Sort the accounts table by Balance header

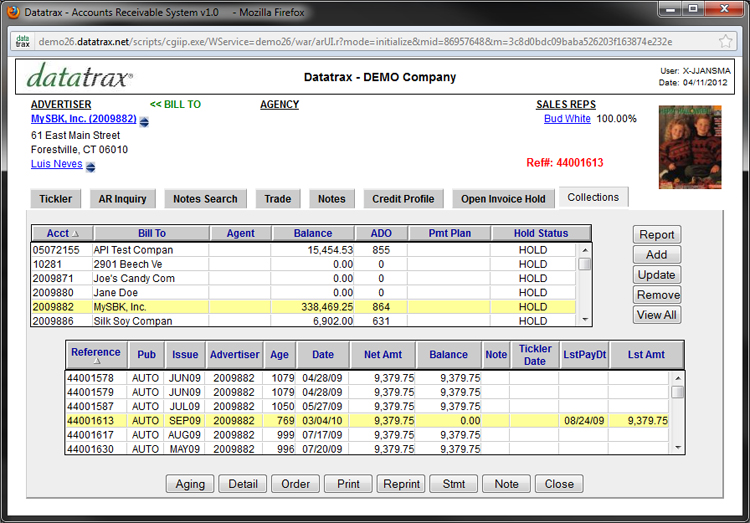click(313, 233)
